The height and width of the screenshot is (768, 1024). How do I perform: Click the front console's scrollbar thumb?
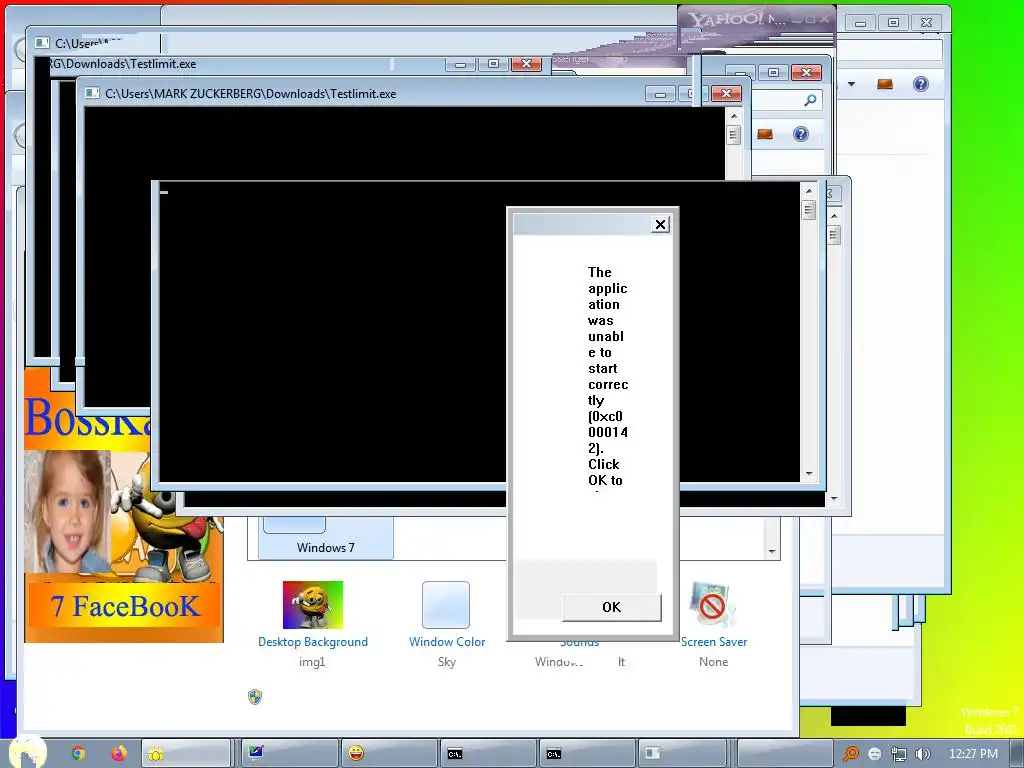coord(809,210)
